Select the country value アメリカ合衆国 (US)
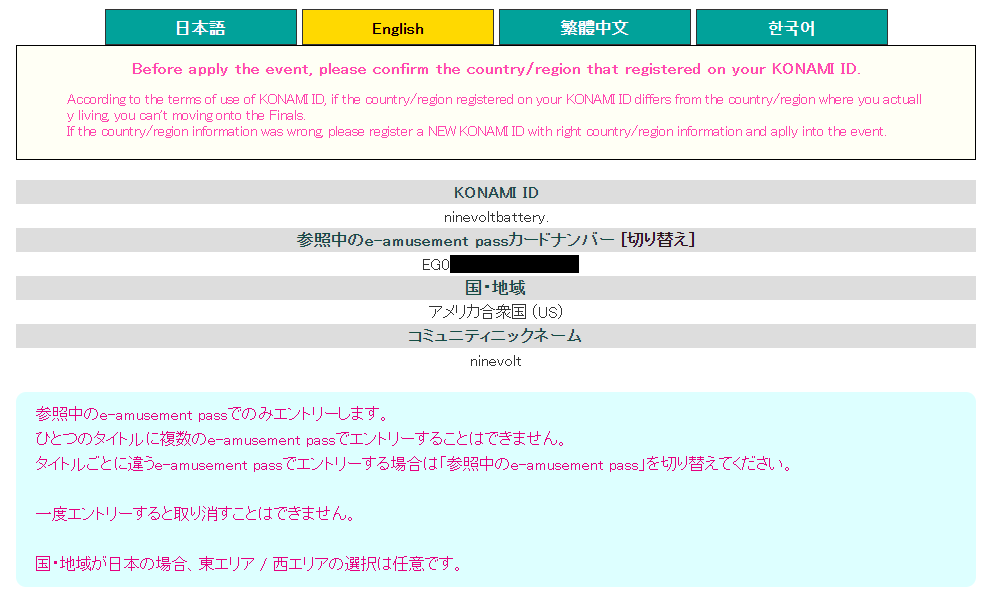 [x=496, y=312]
